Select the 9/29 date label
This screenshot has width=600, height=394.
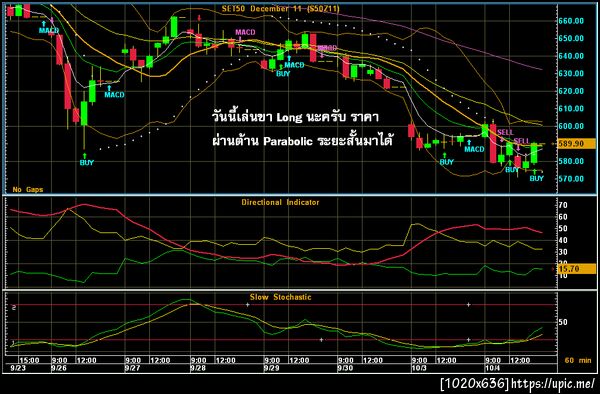[271, 368]
